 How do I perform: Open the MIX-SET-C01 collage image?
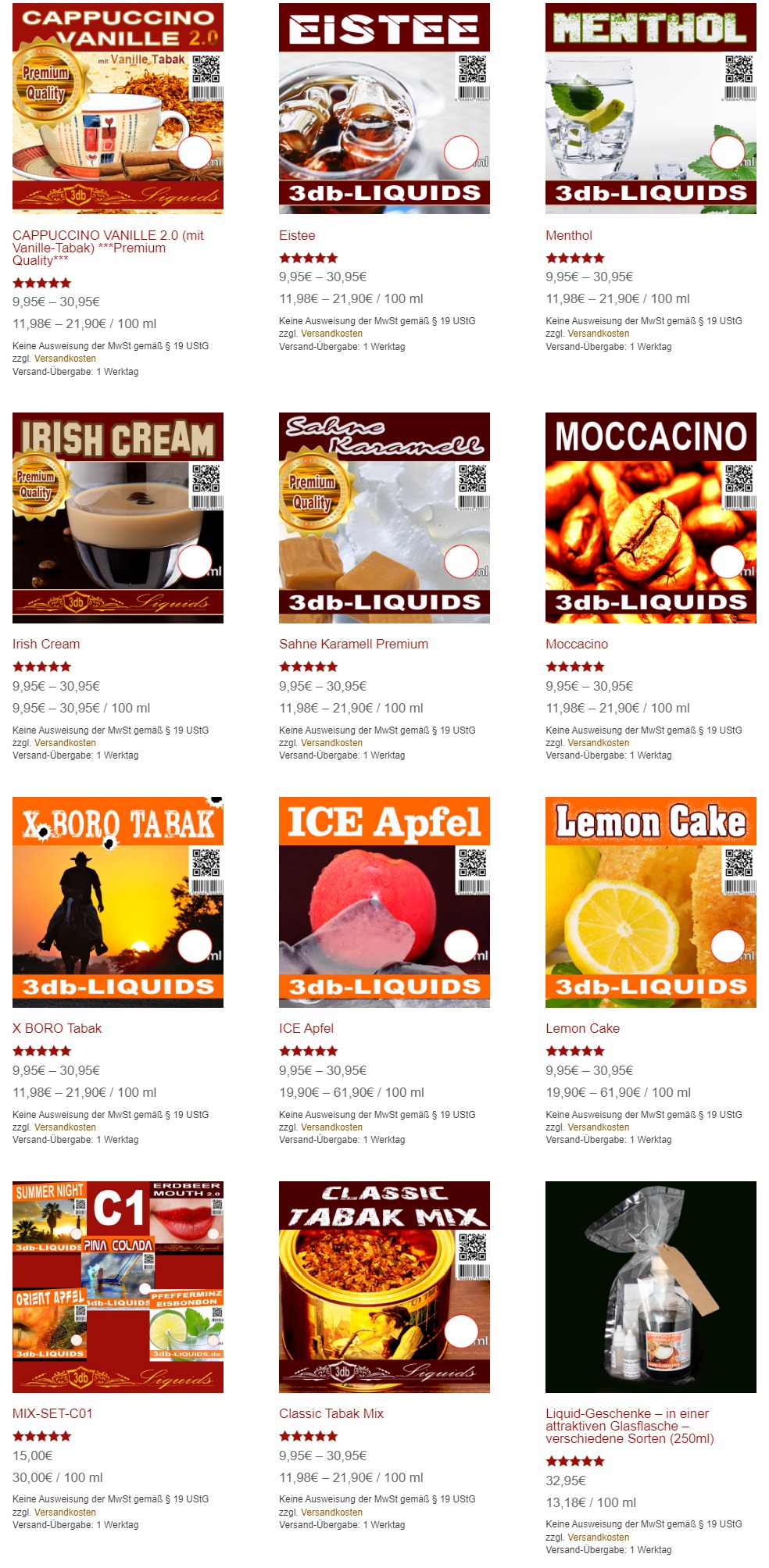pyautogui.click(x=118, y=1287)
